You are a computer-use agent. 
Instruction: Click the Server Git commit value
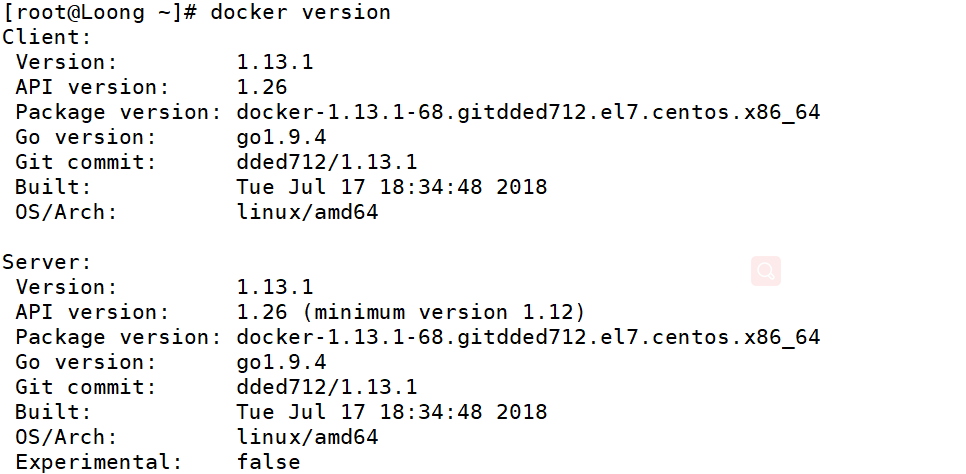[x=326, y=387]
